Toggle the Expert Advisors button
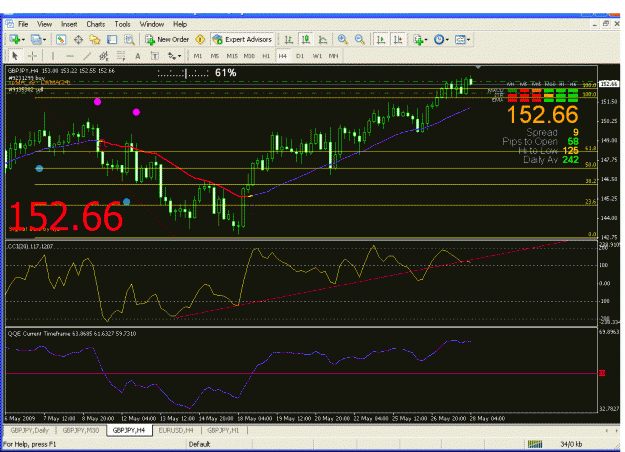Viewport: 625px width, 452px height. [242, 39]
